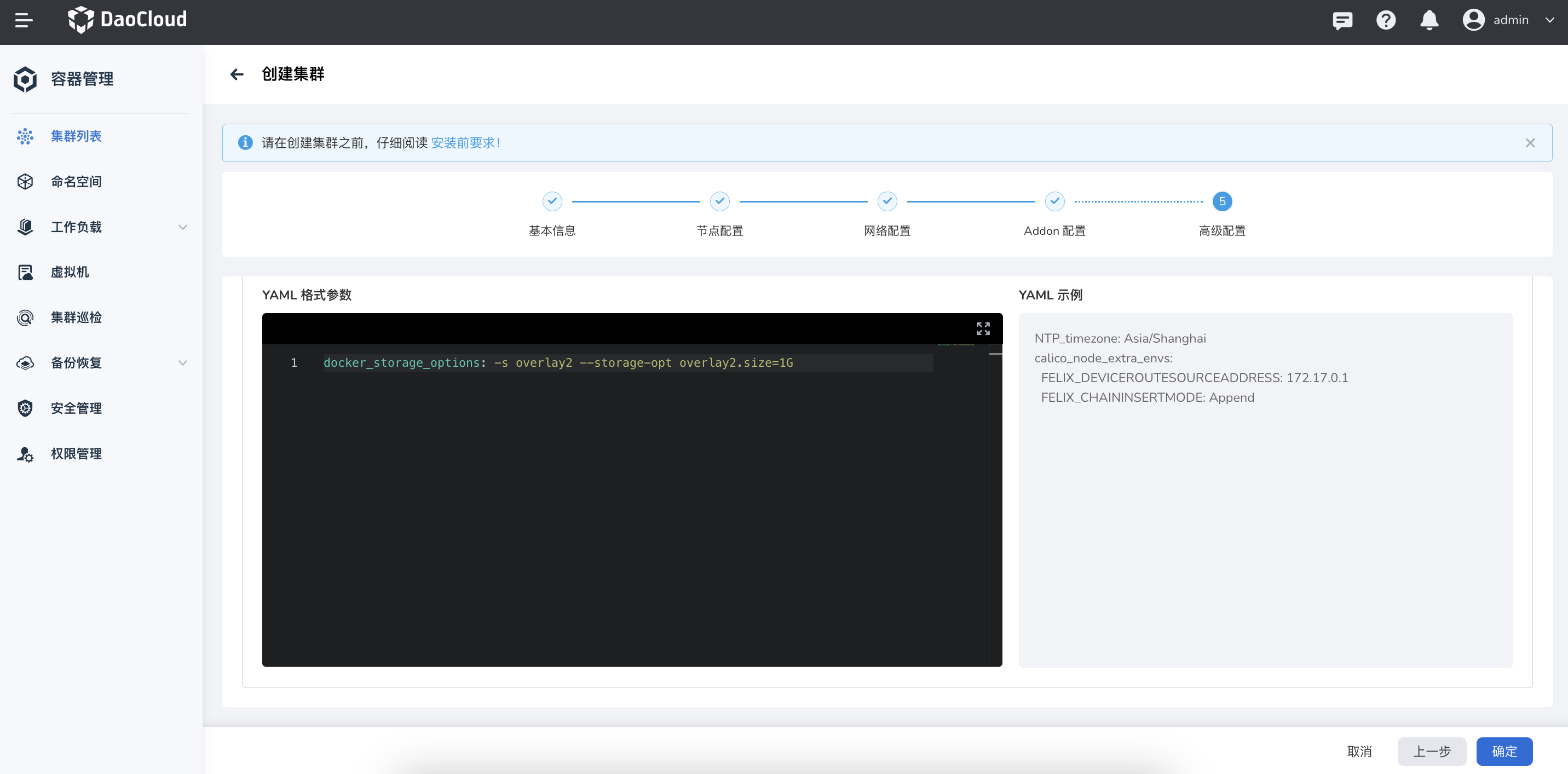Click the 集群巡检 sidebar icon
1568x774 pixels.
click(25, 317)
